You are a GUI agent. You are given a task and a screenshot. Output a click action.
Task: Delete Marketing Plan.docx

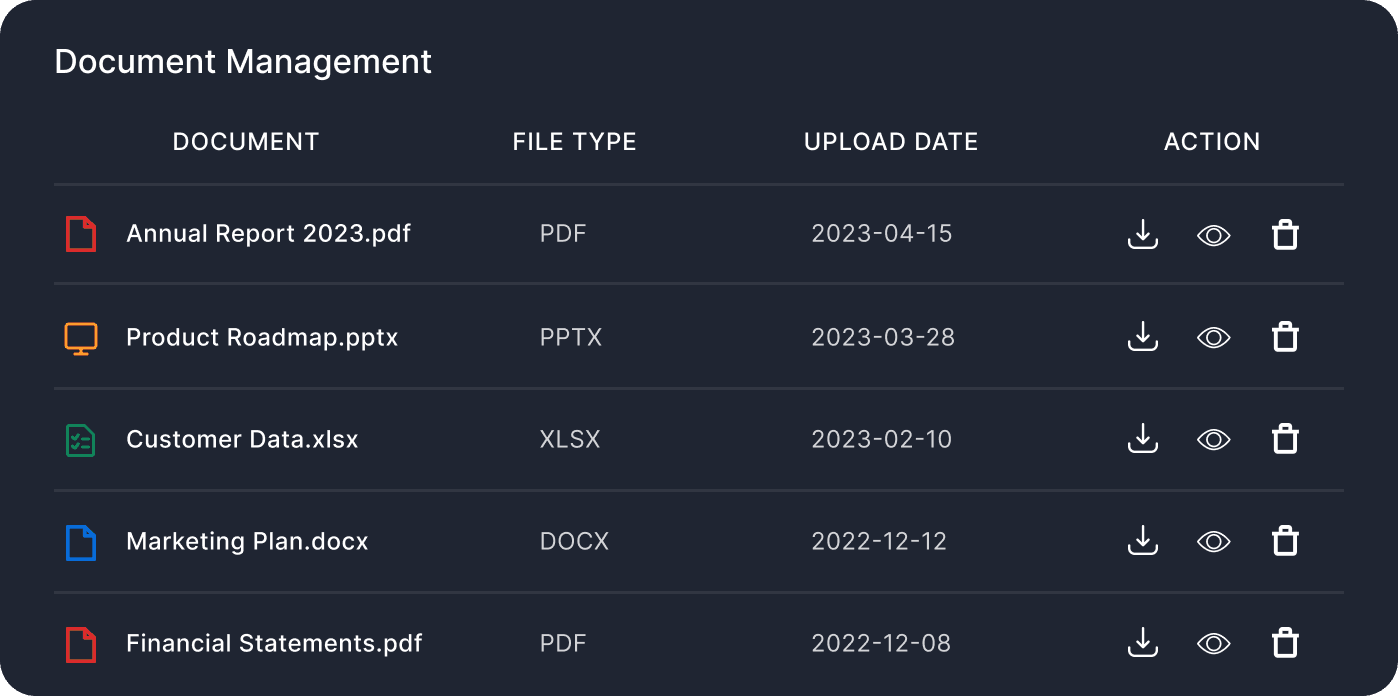(x=1285, y=541)
